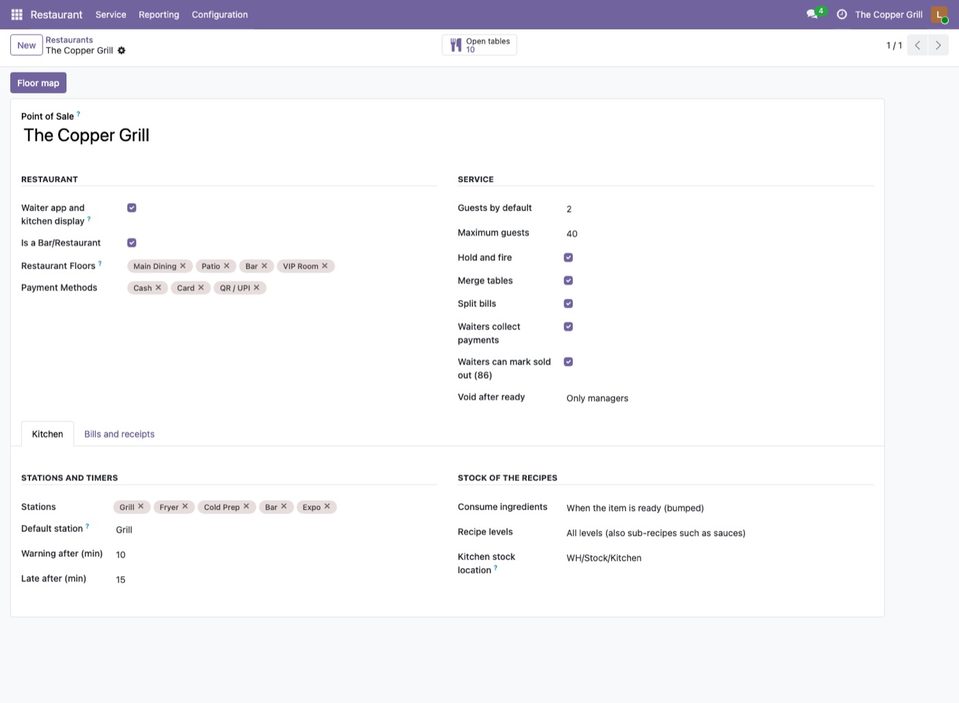The width and height of the screenshot is (959, 703).
Task: Toggle Waiters collect payments checkbox
Action: tap(568, 327)
